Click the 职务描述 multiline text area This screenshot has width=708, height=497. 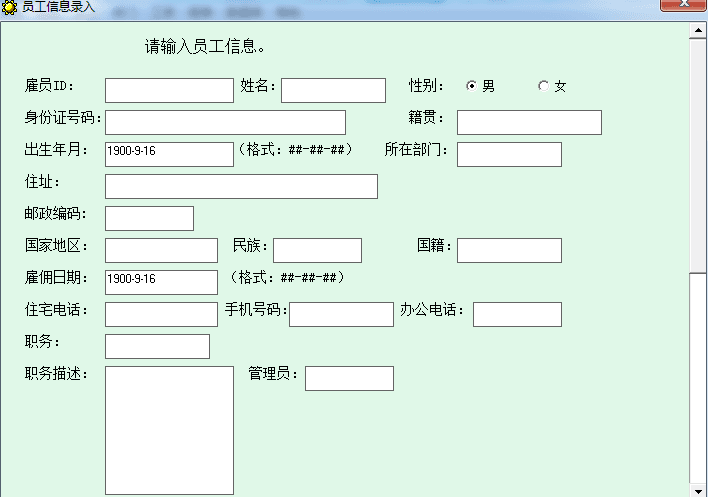169,430
